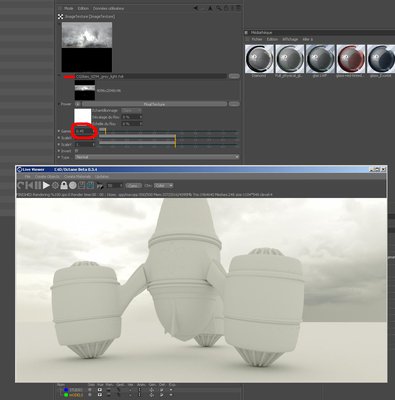Click the up arrow in Attribute manager
395x400 pixels.
tap(210, 8)
